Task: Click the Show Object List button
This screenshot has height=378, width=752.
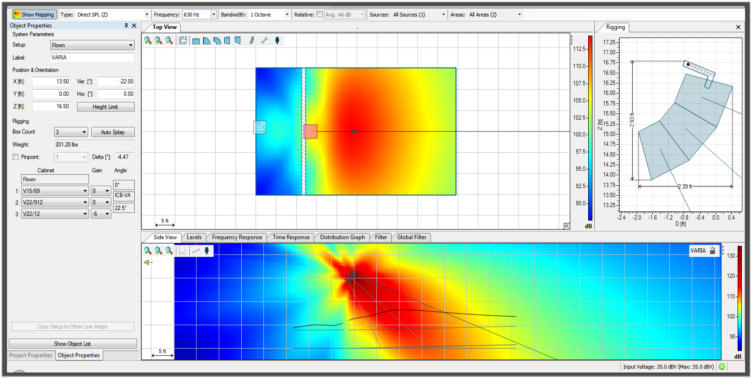Action: tap(72, 343)
